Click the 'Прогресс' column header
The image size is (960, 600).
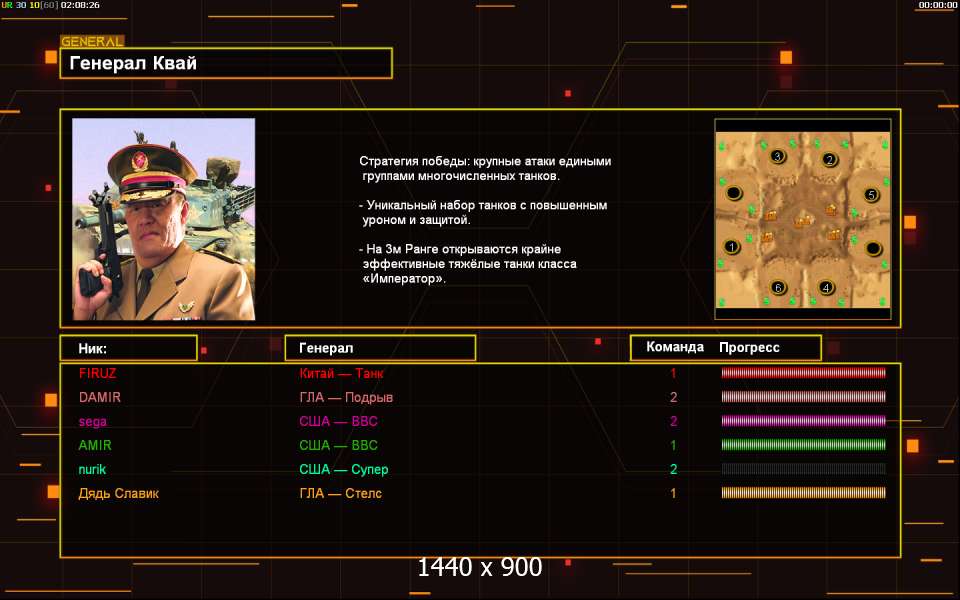749,348
